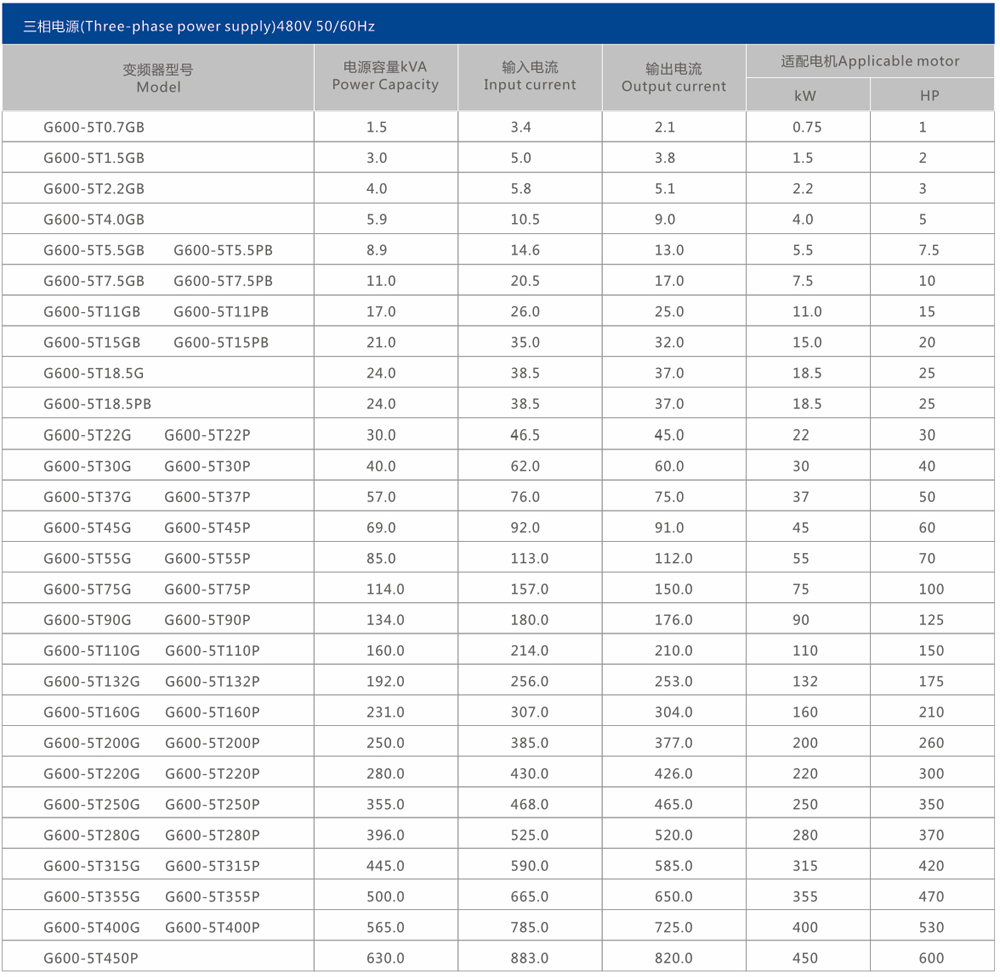Select model G600-5T450P

pos(91,959)
